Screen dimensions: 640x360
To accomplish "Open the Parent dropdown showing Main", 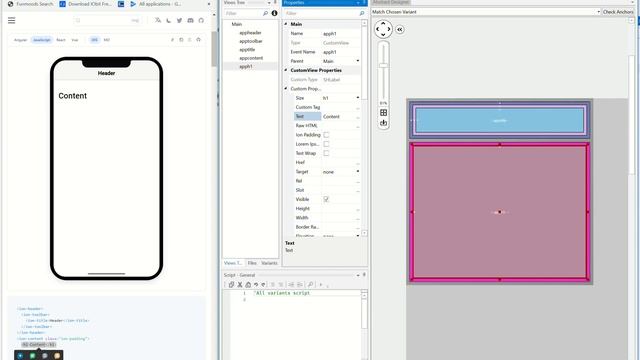I will click(358, 61).
